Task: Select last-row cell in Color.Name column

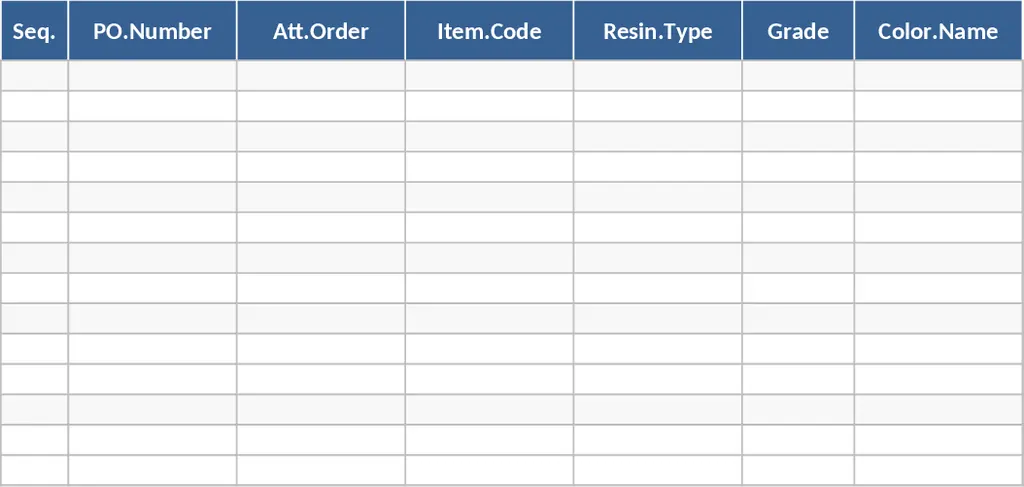Action: pos(938,470)
